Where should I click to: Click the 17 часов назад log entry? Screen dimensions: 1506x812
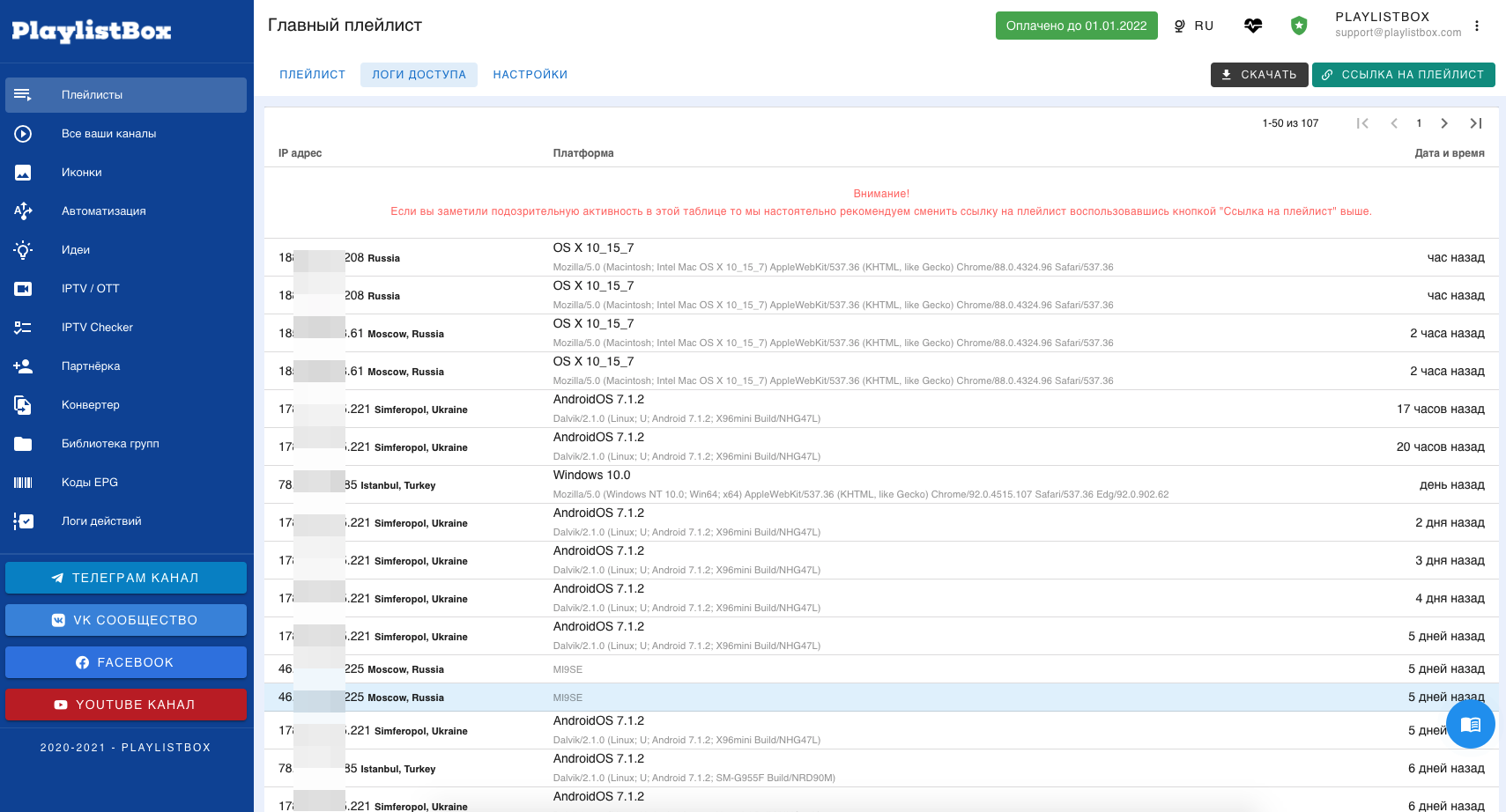click(881, 409)
